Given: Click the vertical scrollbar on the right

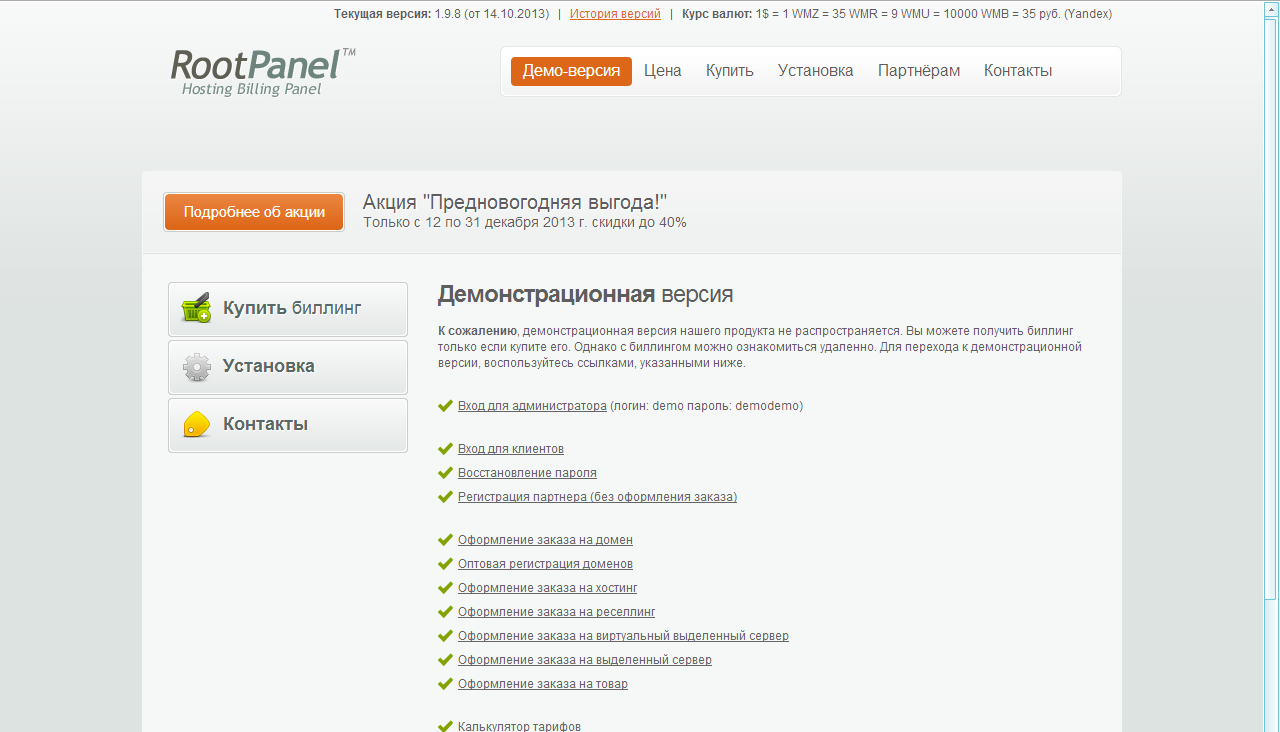Looking at the screenshot, I should click(1271, 300).
